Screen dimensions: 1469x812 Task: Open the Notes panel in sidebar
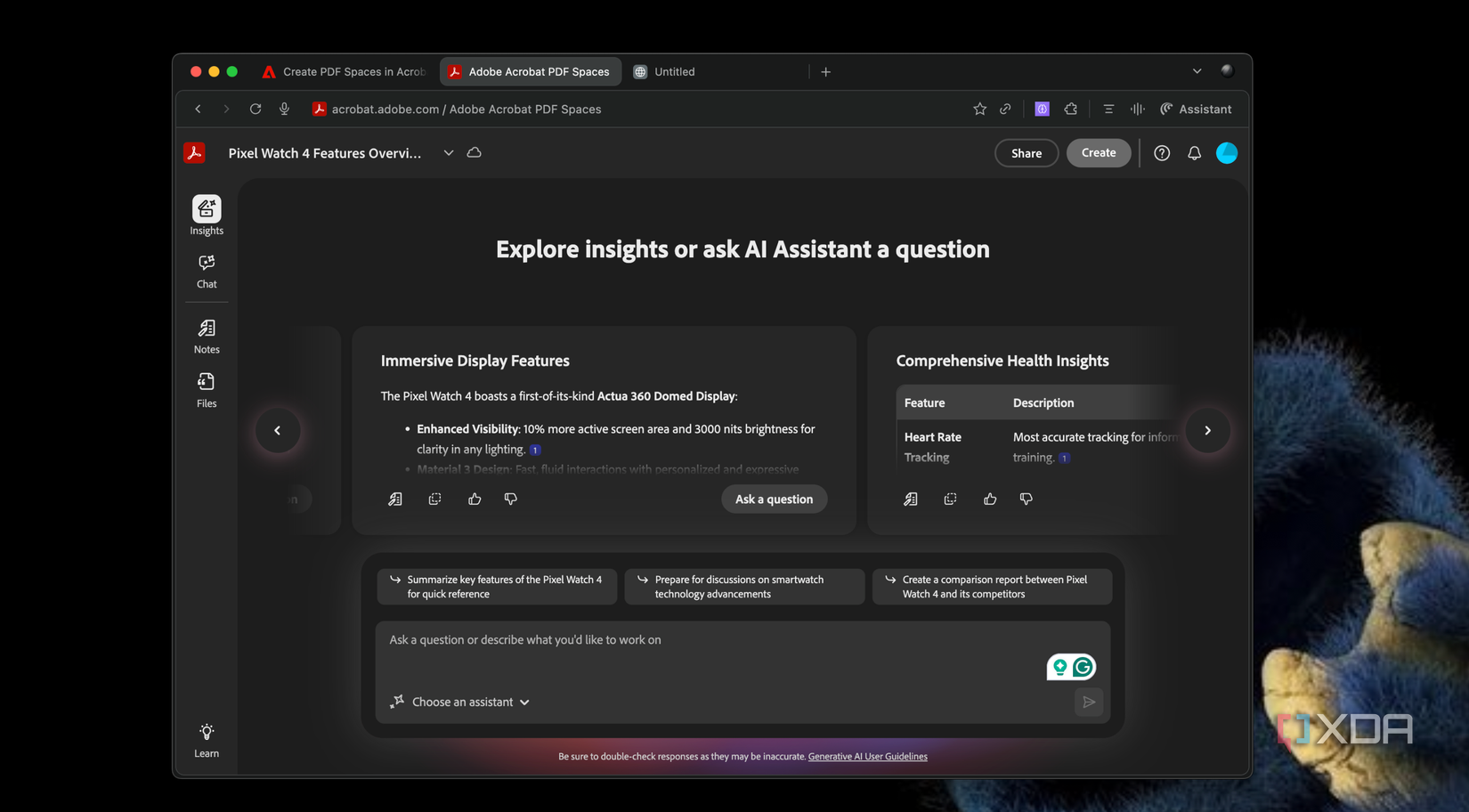tap(207, 337)
